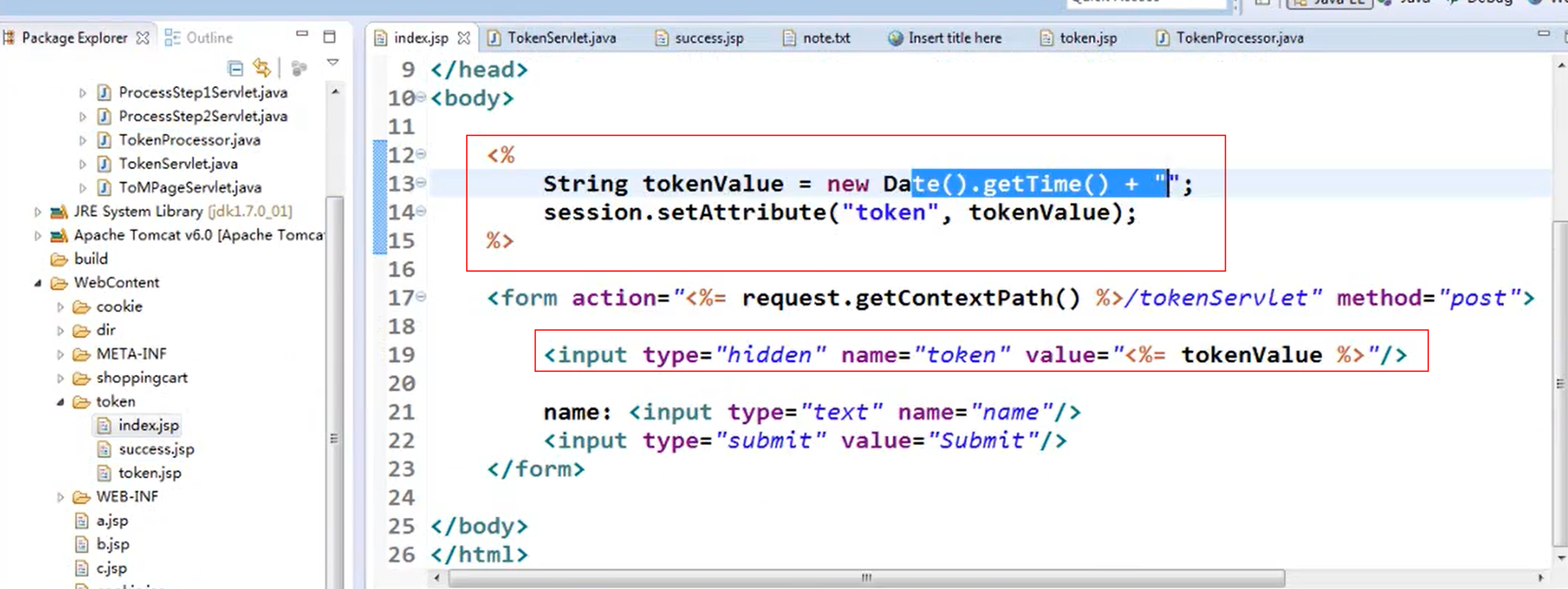
Task: Close the Package Explorer view tab
Action: [x=143, y=38]
